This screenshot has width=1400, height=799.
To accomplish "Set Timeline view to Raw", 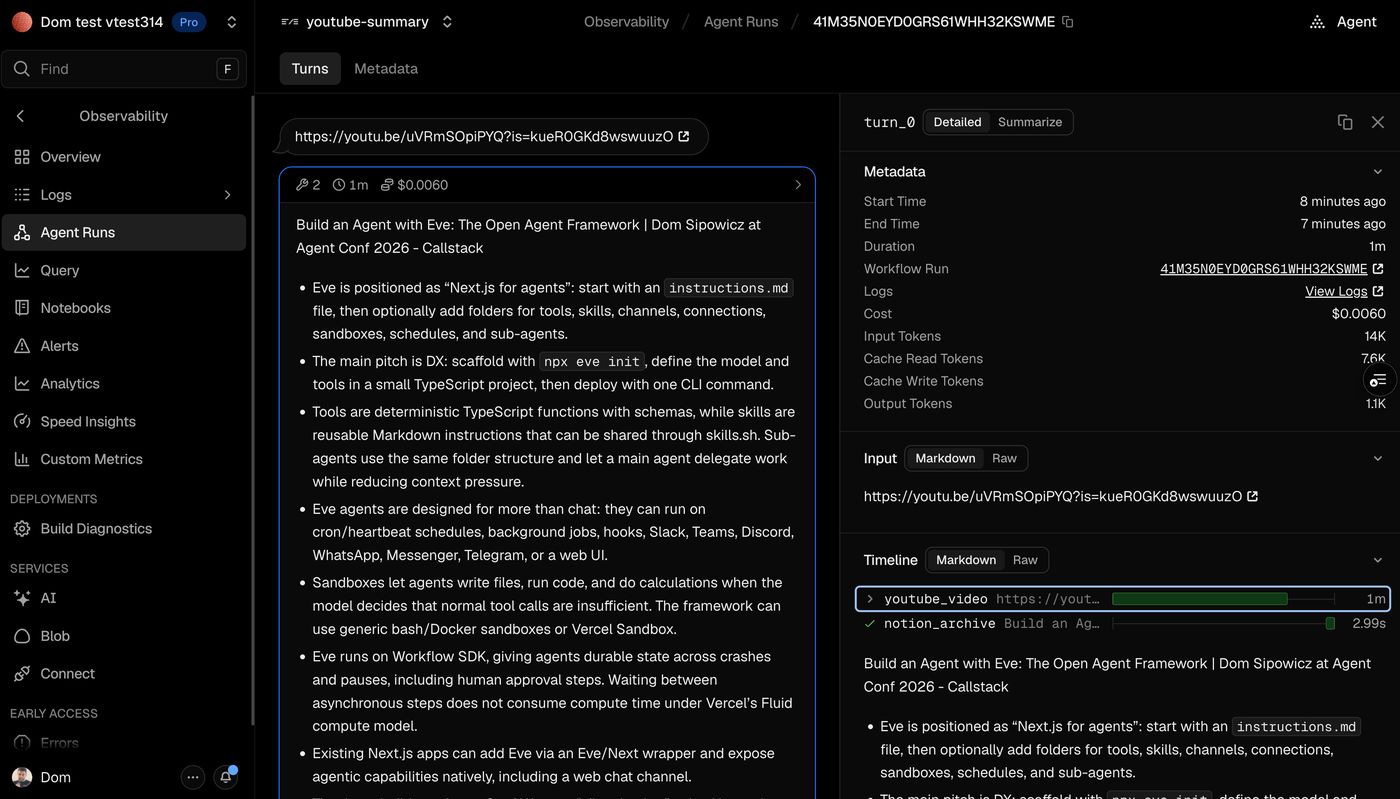I will (x=1025, y=560).
